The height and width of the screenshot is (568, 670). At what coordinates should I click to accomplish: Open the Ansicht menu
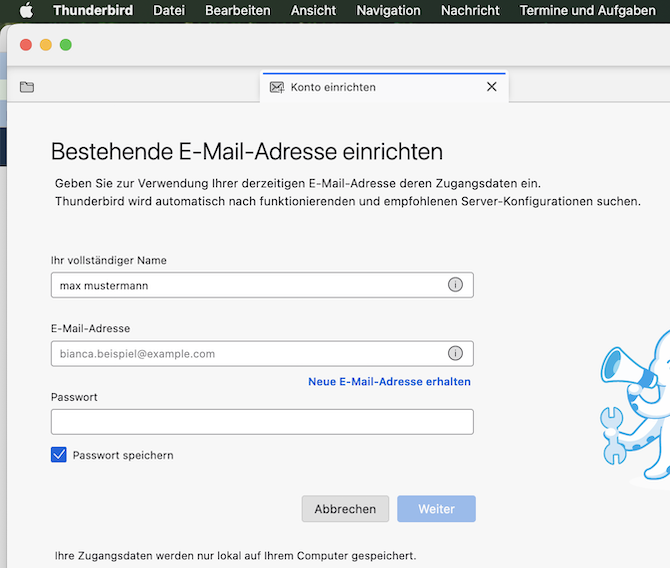pos(313,10)
